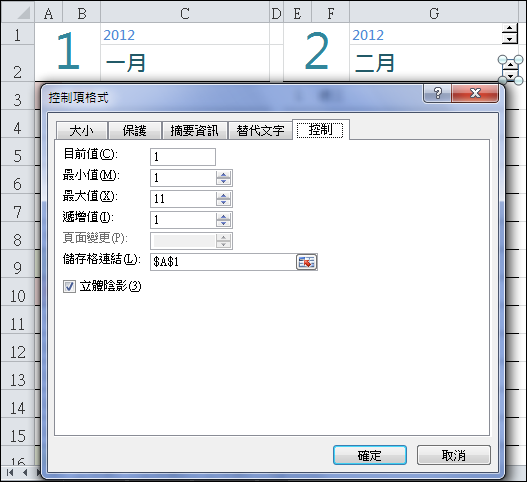527x482 pixels.
Task: Click the 遞增值 input field
Action: 183,220
